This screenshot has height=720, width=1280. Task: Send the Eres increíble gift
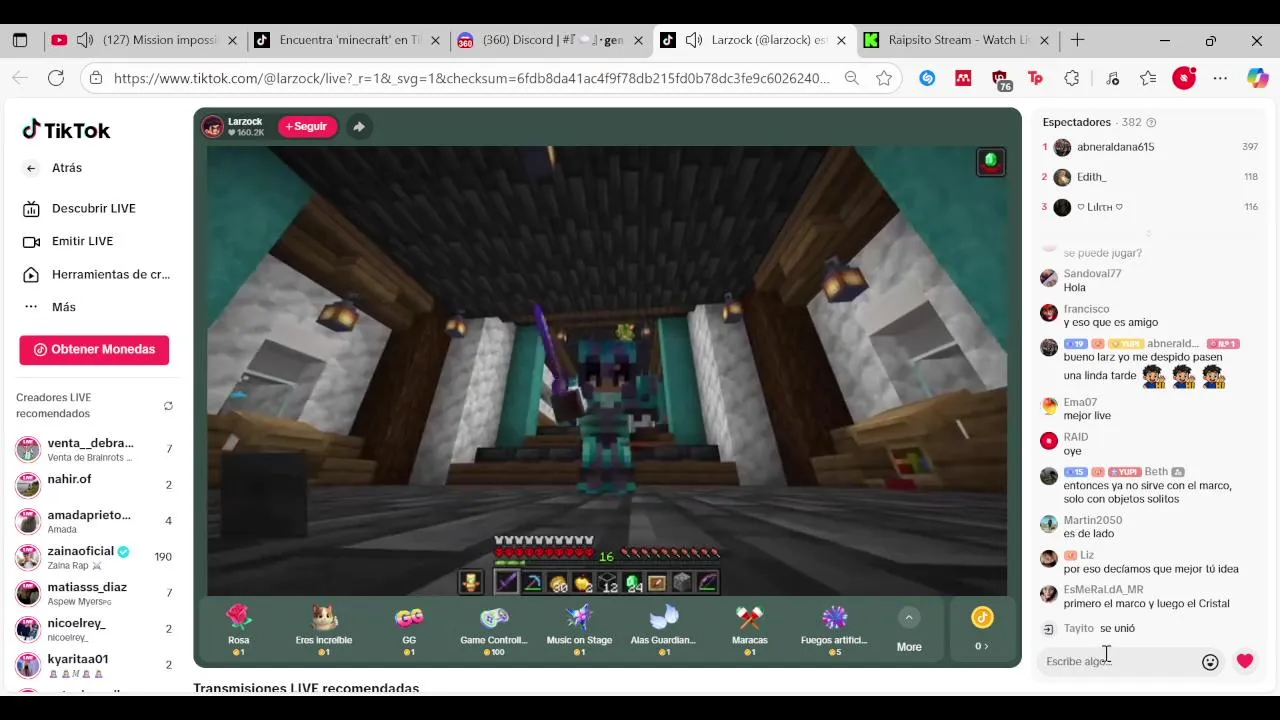[323, 630]
